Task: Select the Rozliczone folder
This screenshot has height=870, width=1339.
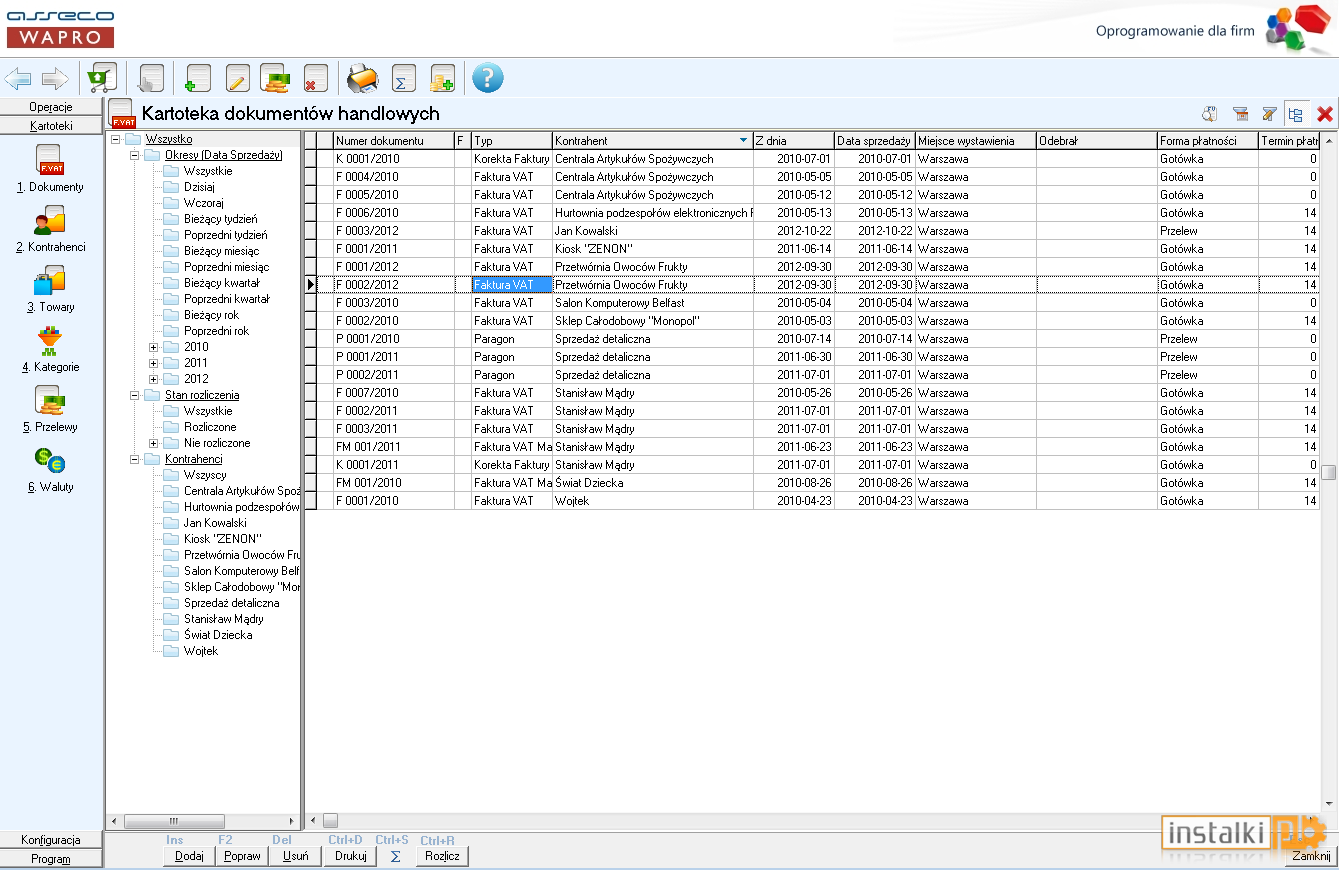Action: tap(210, 427)
